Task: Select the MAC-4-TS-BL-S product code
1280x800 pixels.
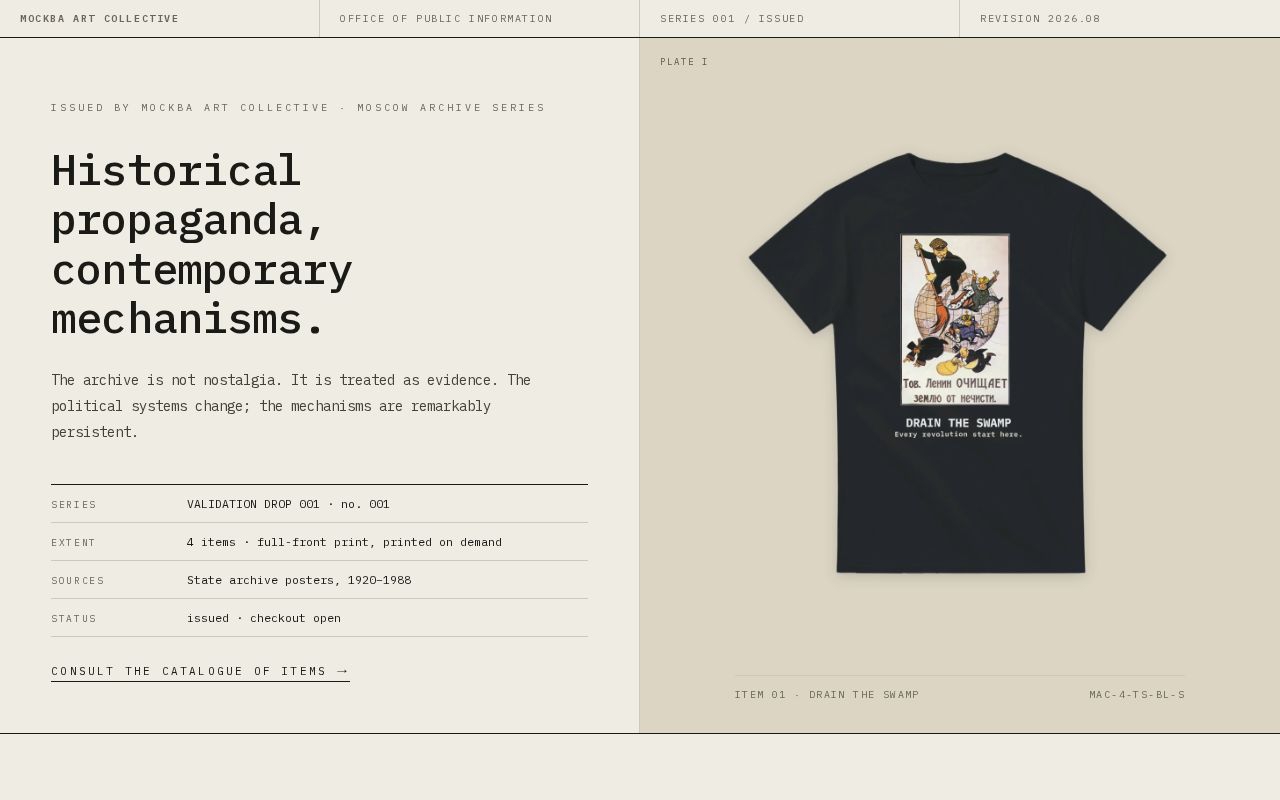Action: [1137, 695]
